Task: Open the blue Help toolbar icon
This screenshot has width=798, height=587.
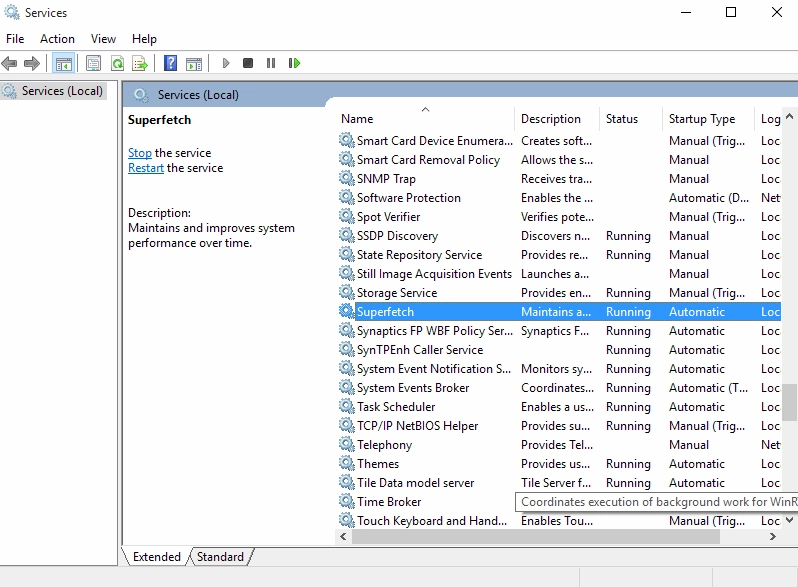Action: click(x=170, y=63)
